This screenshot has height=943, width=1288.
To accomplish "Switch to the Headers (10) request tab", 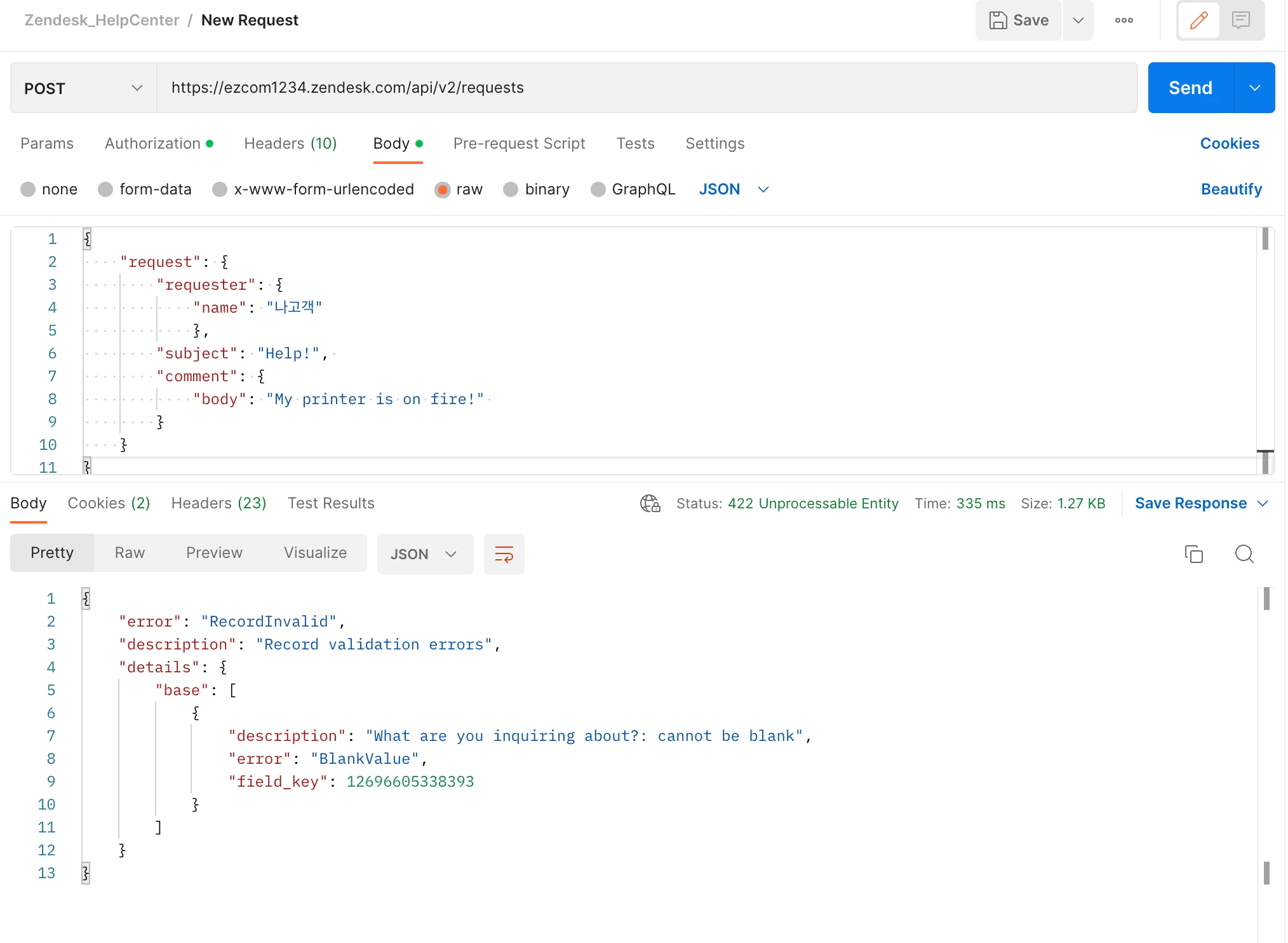I will 290,144.
